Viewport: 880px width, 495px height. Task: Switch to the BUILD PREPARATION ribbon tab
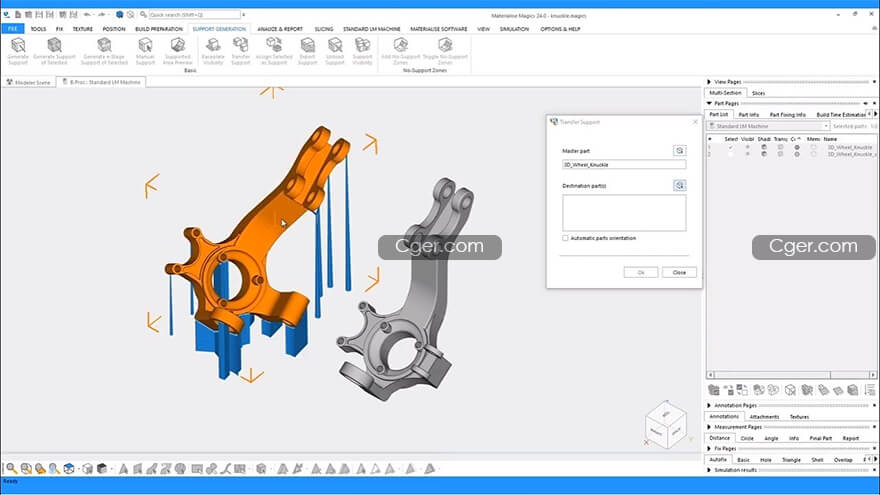tap(159, 29)
